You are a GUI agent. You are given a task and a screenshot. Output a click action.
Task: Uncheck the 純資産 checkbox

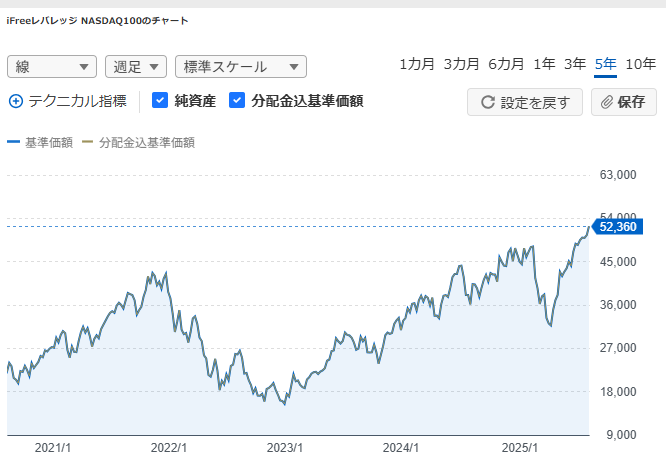160,101
